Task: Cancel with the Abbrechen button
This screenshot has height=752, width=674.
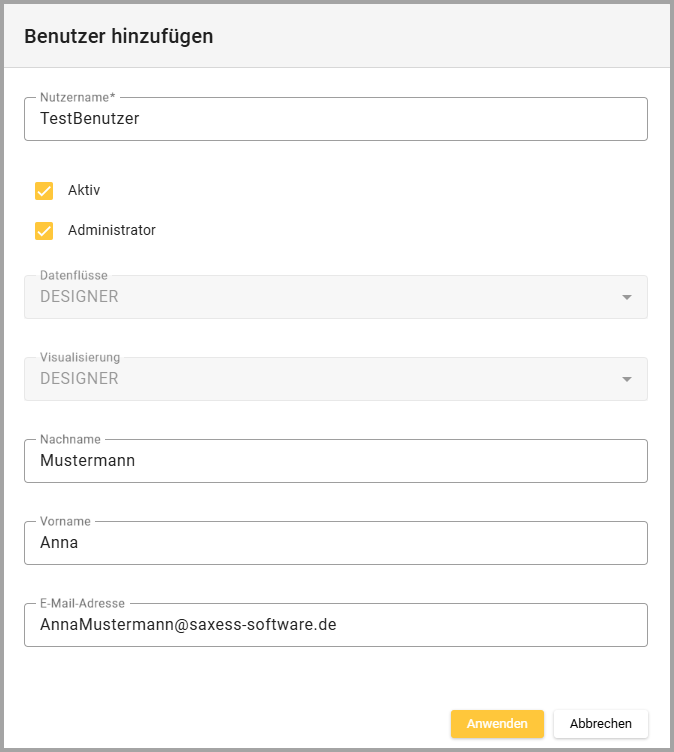Action: coord(600,724)
